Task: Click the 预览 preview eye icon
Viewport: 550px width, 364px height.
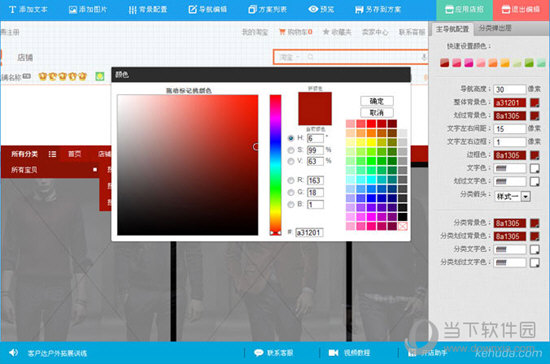Action: pyautogui.click(x=313, y=9)
